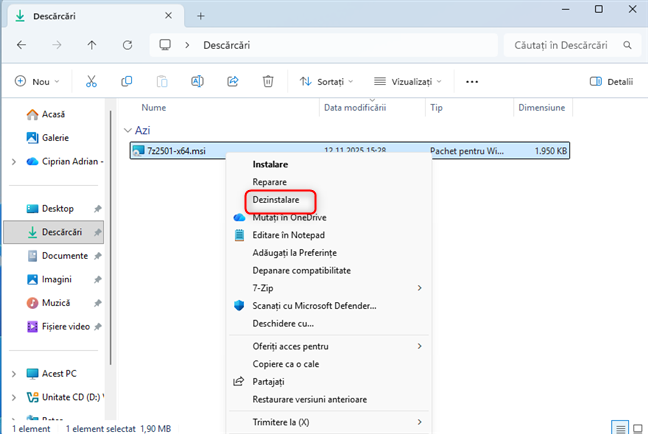The width and height of the screenshot is (648, 434).
Task: Select Scanați cu Microsoft Defender menu entry
Action: (x=314, y=305)
